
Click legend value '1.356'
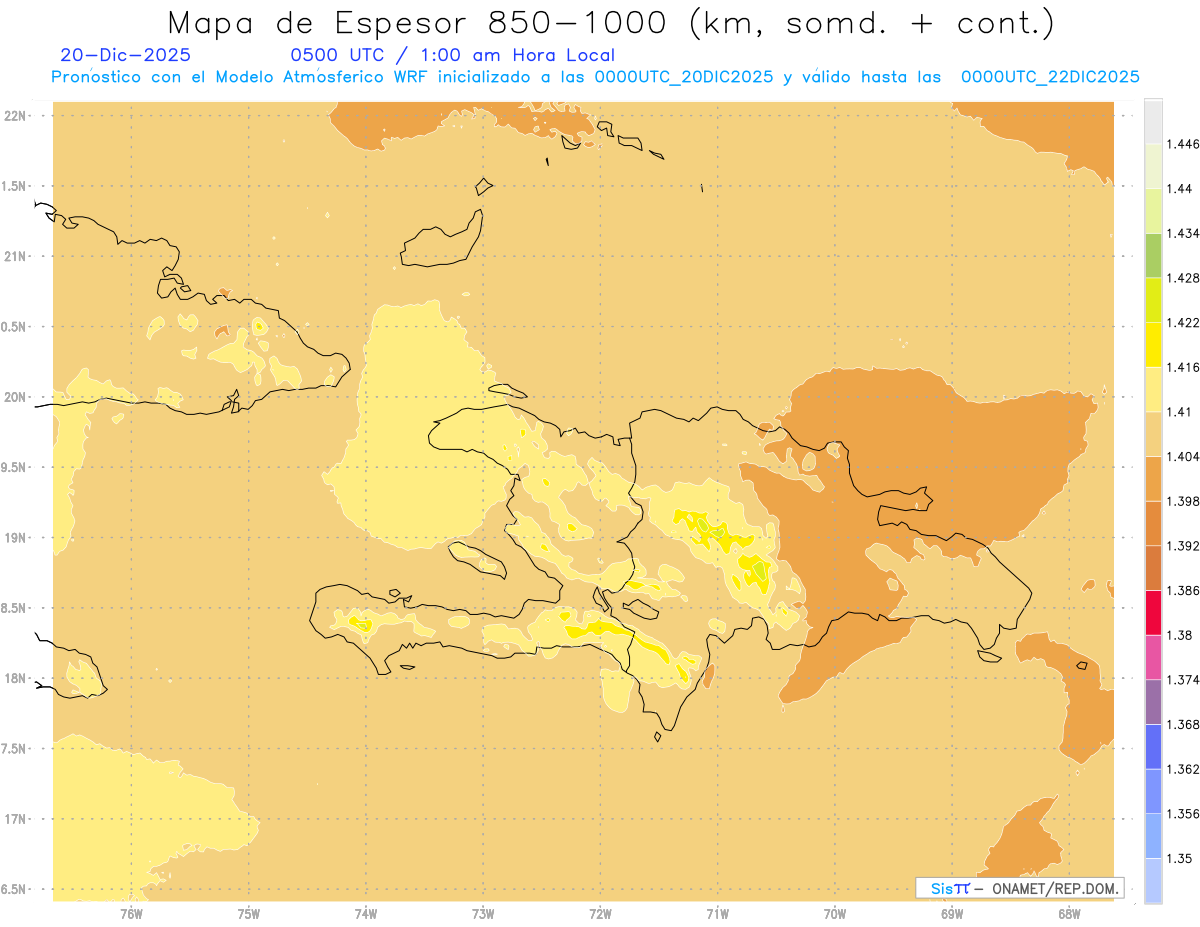click(x=1183, y=813)
